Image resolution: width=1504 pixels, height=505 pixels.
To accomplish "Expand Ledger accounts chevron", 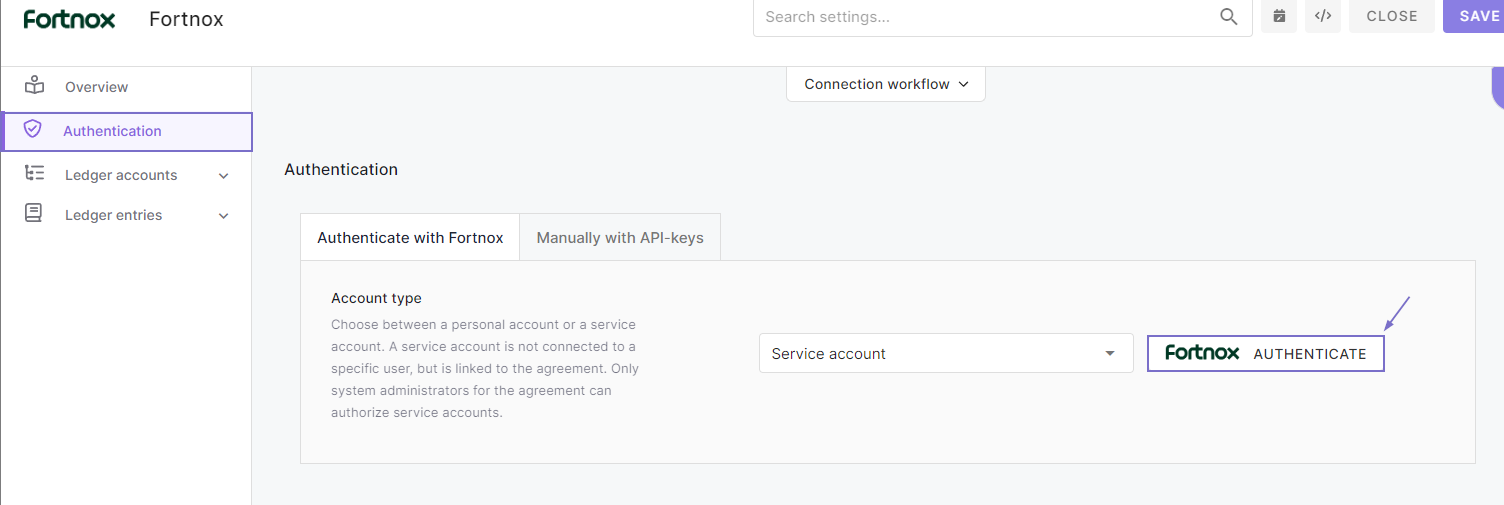I will [223, 176].
